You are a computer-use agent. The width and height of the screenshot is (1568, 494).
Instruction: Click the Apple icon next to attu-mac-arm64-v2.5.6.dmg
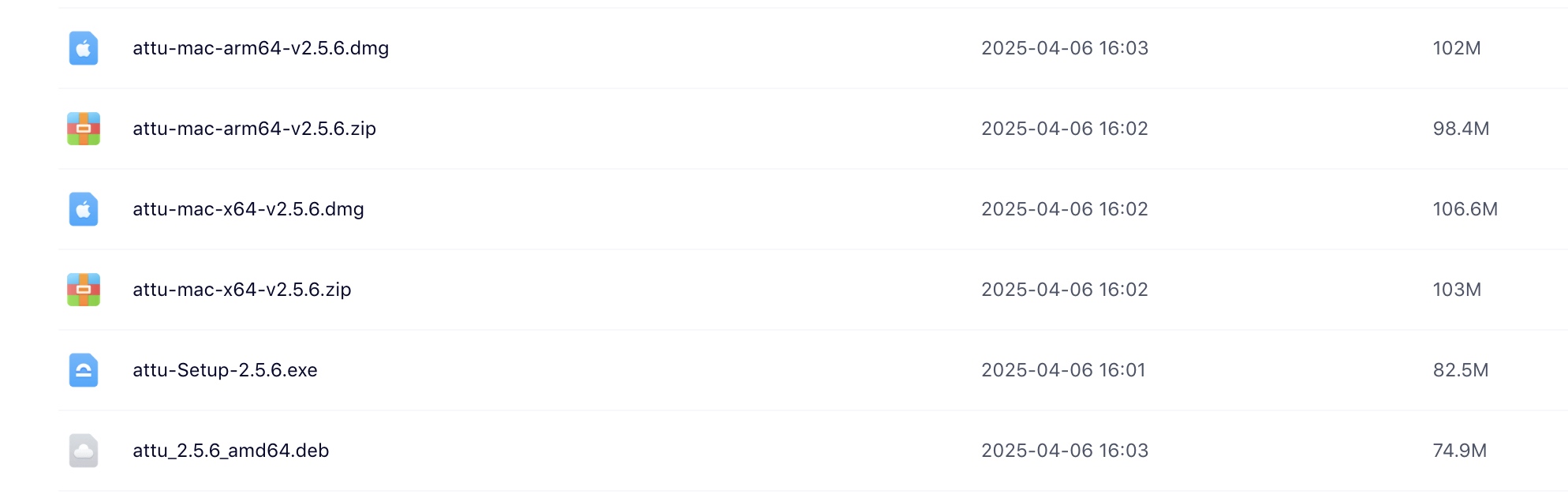coord(83,48)
